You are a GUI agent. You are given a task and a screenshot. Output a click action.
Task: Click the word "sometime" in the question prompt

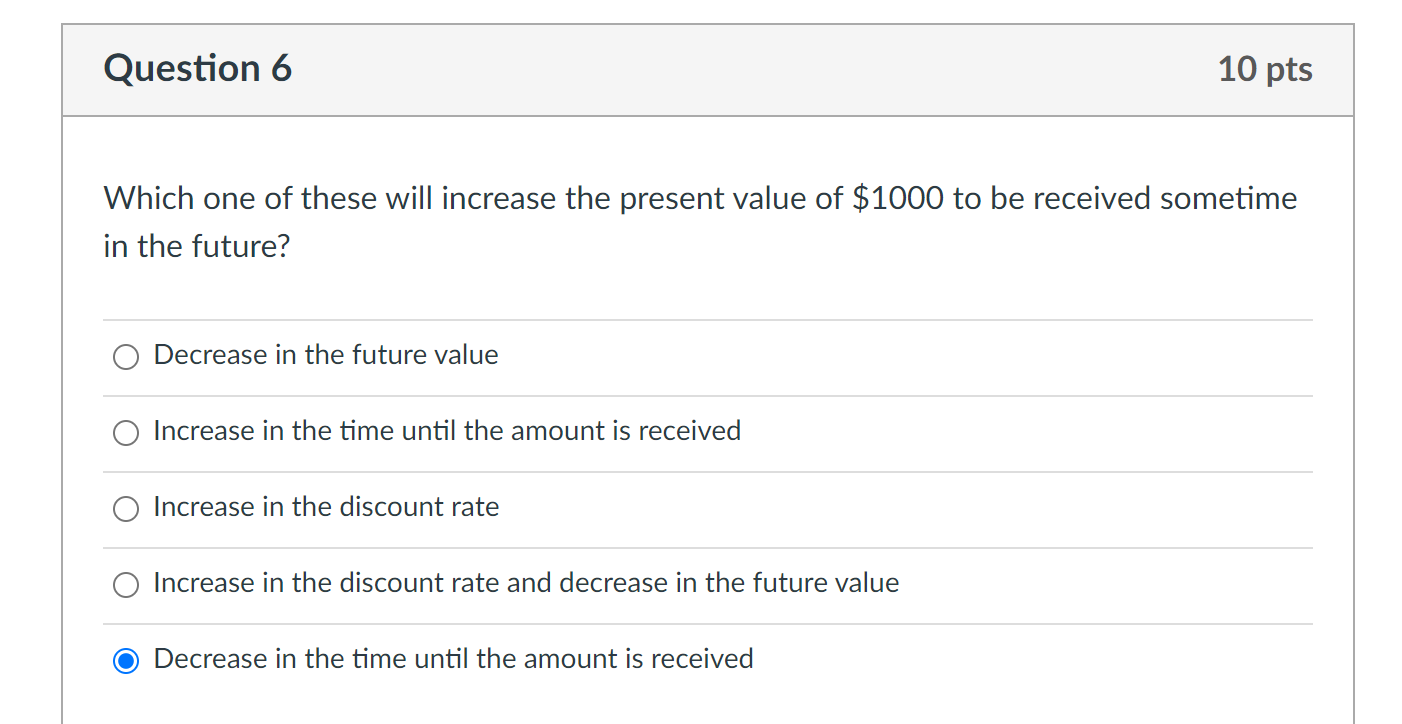click(1228, 199)
